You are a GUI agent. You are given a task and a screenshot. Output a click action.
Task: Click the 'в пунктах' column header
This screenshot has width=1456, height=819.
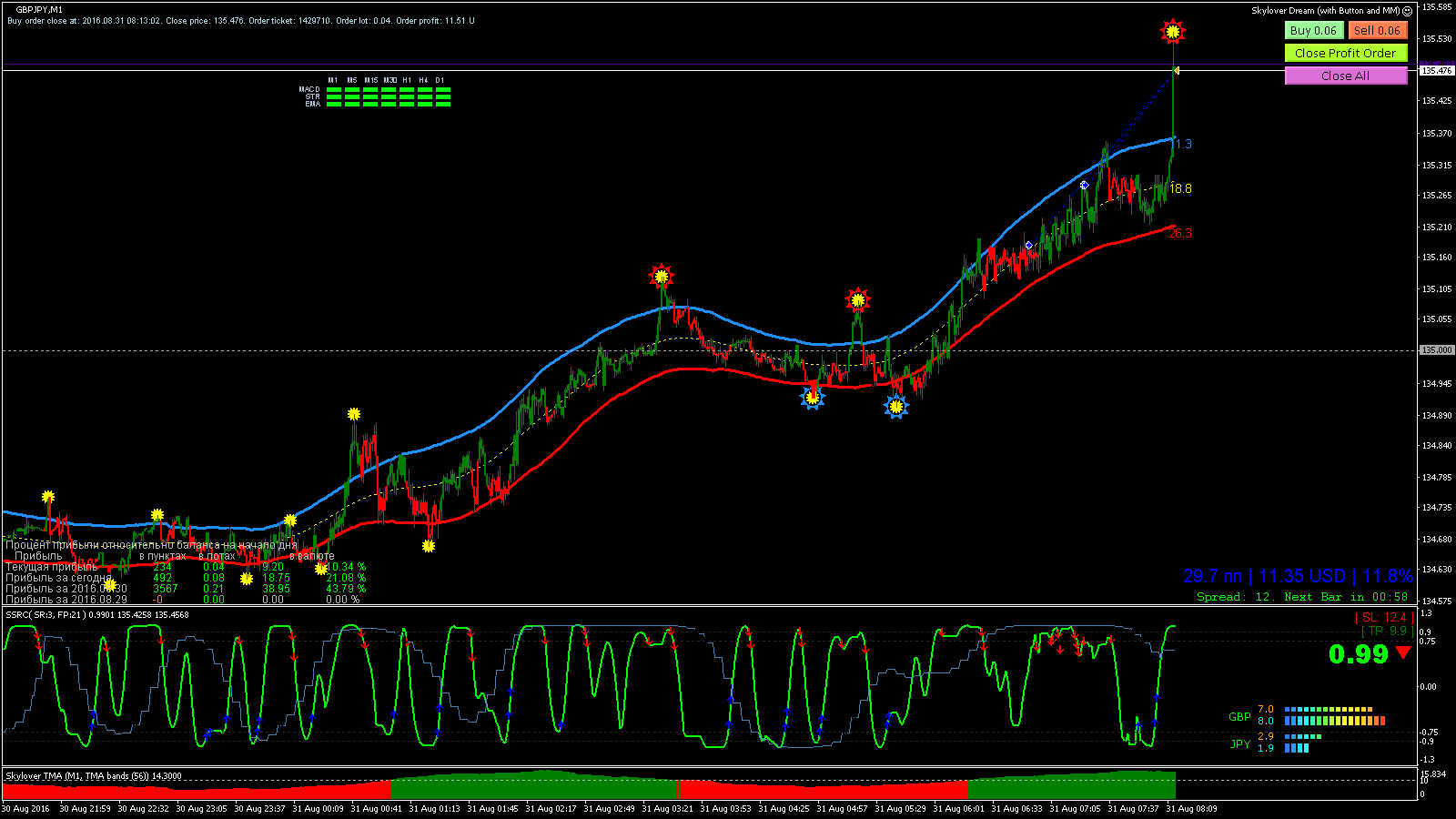pos(162,556)
